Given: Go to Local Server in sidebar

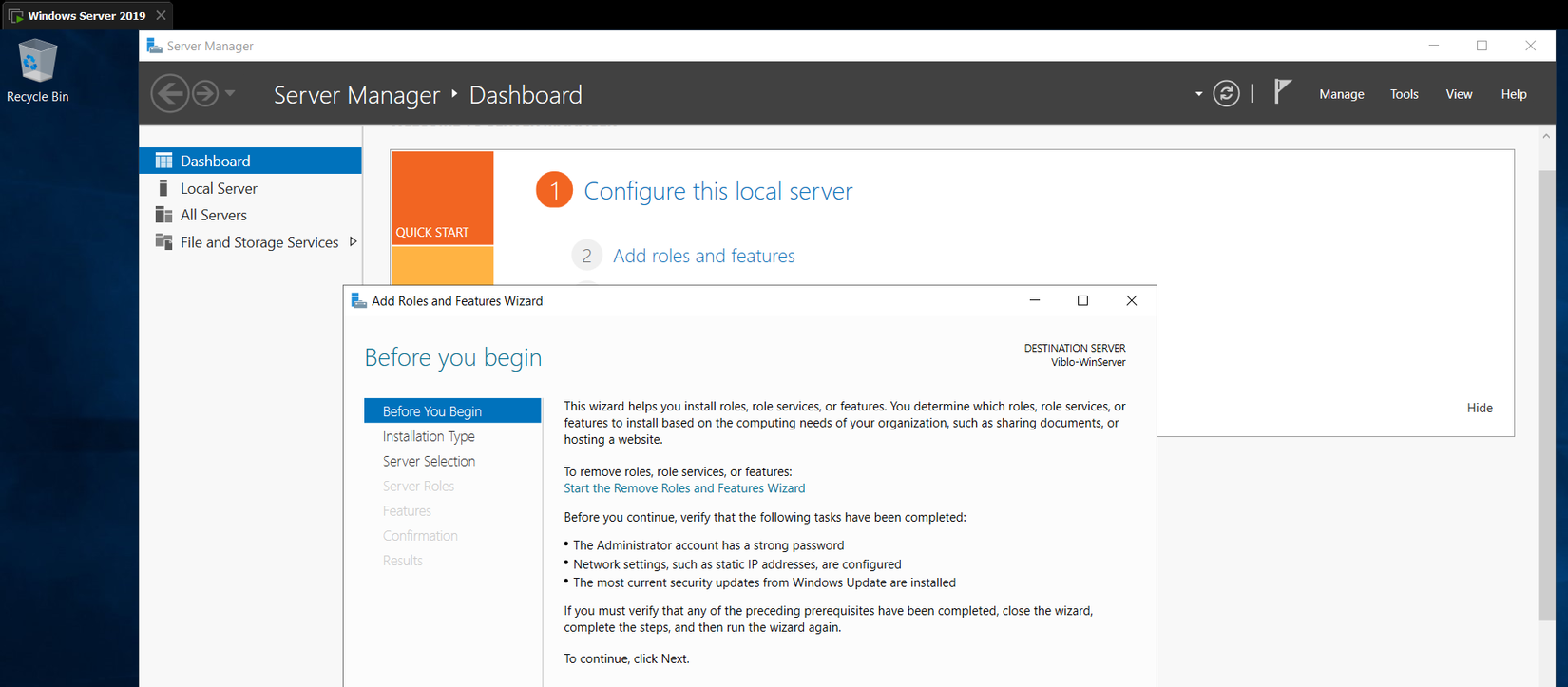Looking at the screenshot, I should 219,188.
